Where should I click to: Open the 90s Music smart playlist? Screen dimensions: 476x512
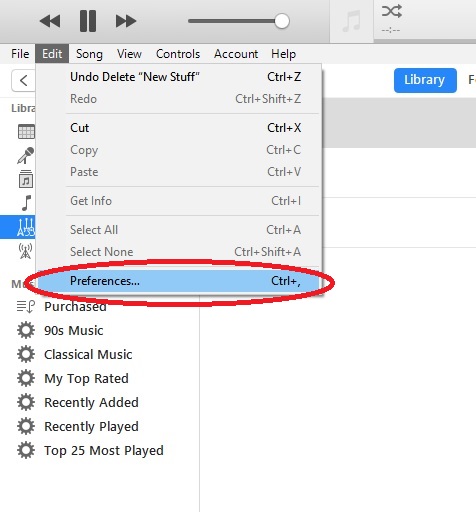[x=74, y=330]
